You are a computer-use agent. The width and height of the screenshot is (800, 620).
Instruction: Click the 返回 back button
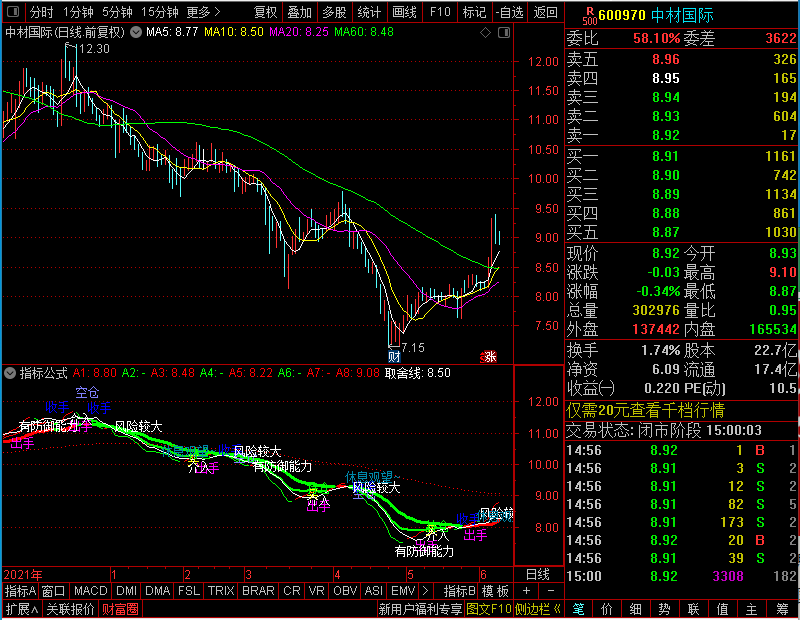pos(545,12)
